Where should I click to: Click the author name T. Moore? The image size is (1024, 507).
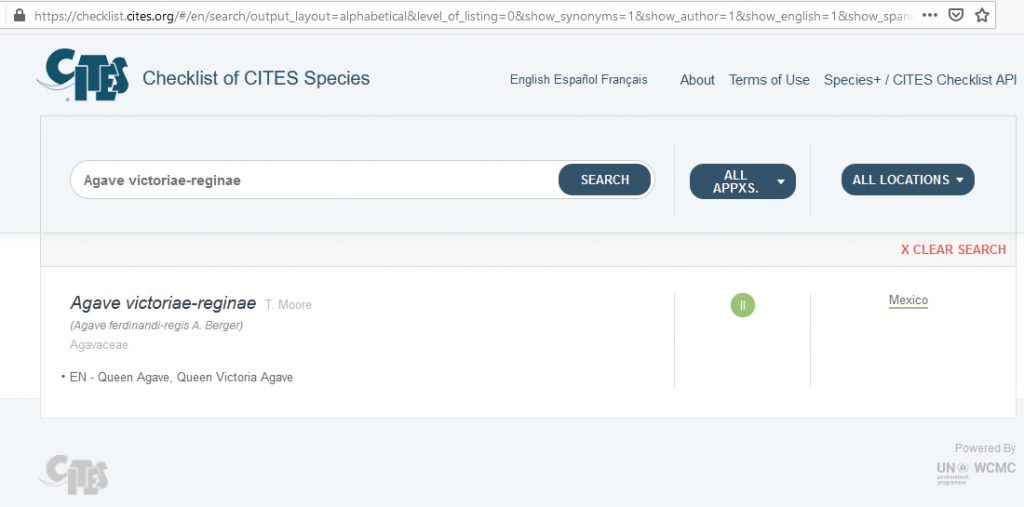pos(288,305)
